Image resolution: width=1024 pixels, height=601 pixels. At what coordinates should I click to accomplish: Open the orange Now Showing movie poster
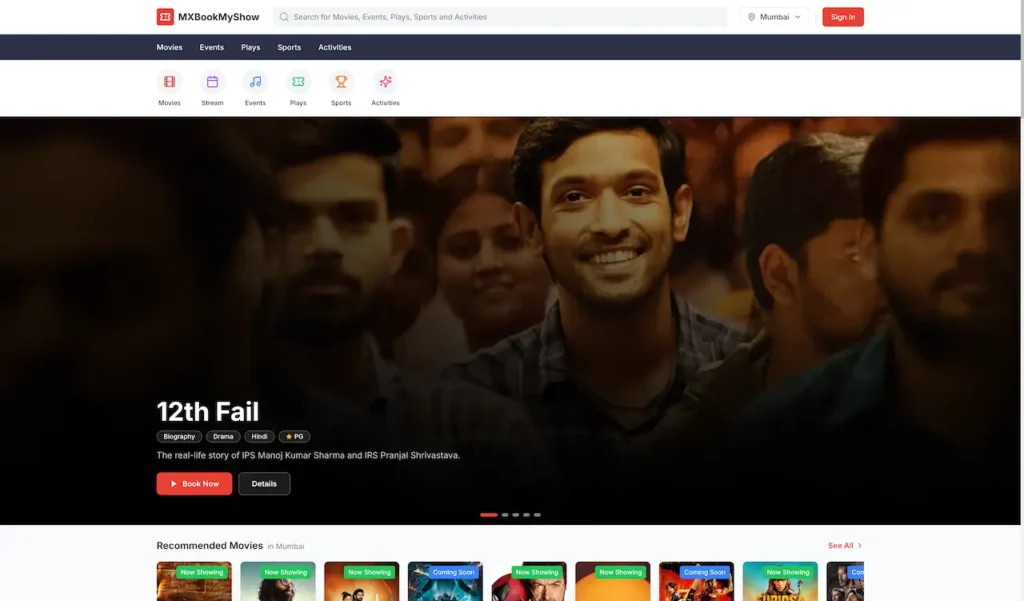pos(613,581)
